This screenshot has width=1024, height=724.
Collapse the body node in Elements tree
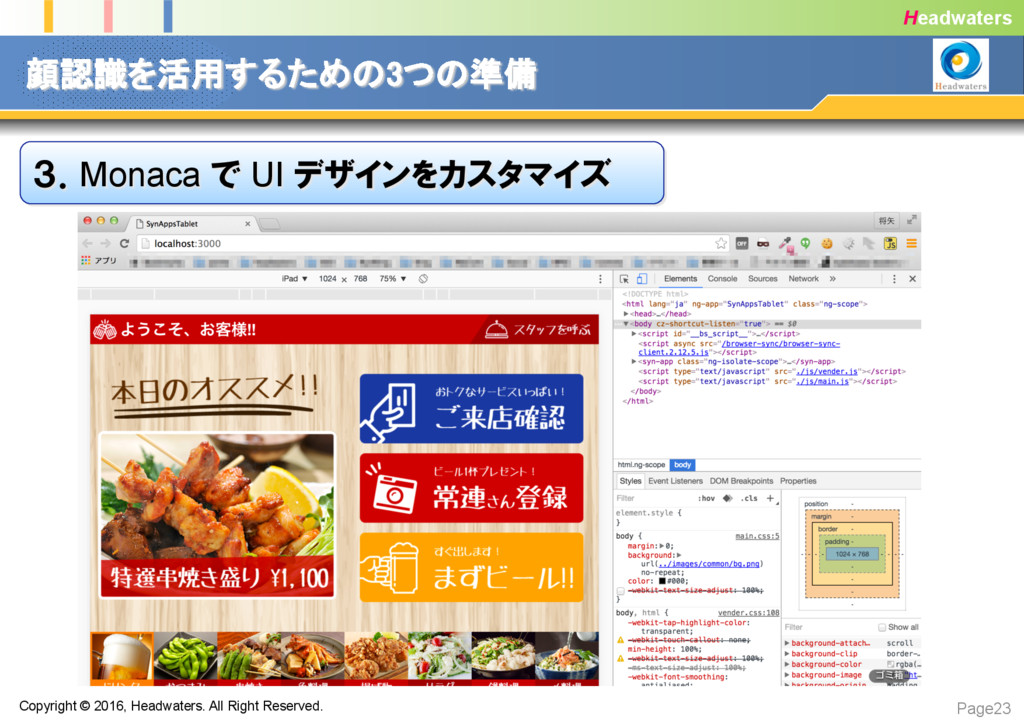626,324
